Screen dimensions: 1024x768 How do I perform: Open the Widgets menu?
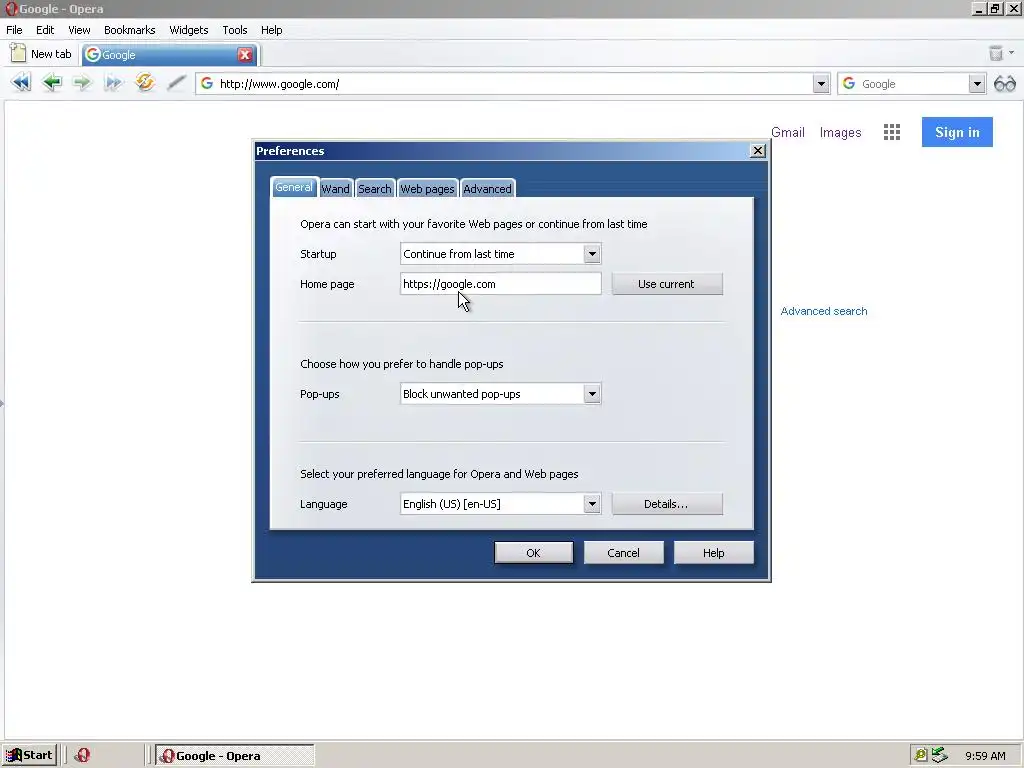click(189, 30)
